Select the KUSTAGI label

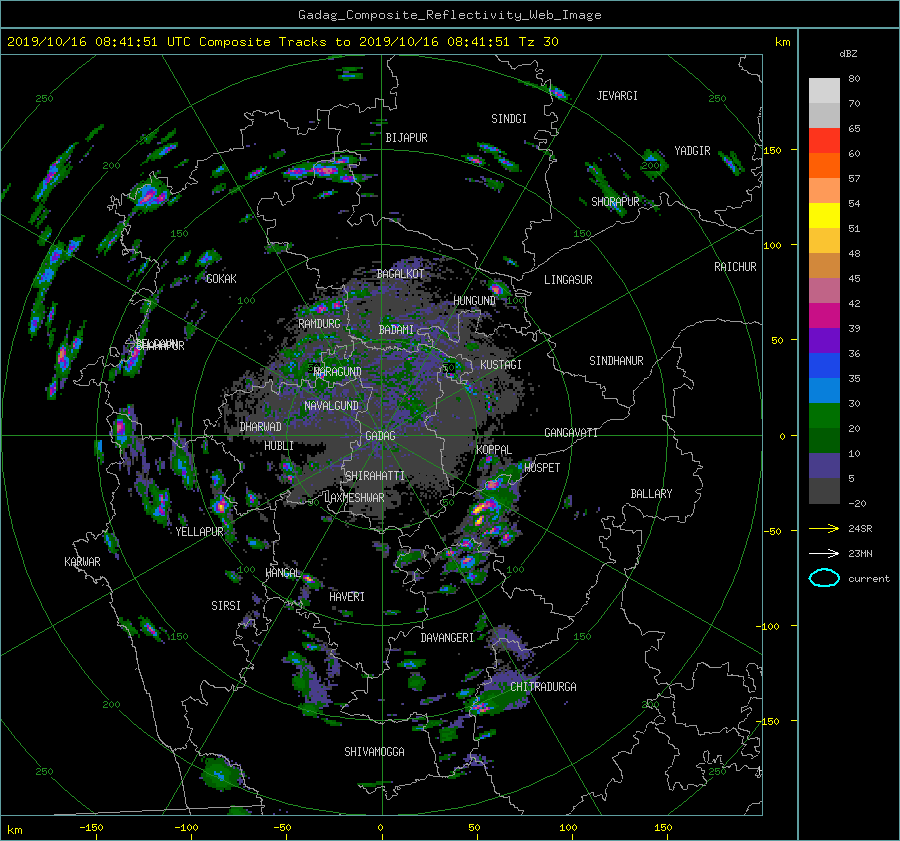501,365
